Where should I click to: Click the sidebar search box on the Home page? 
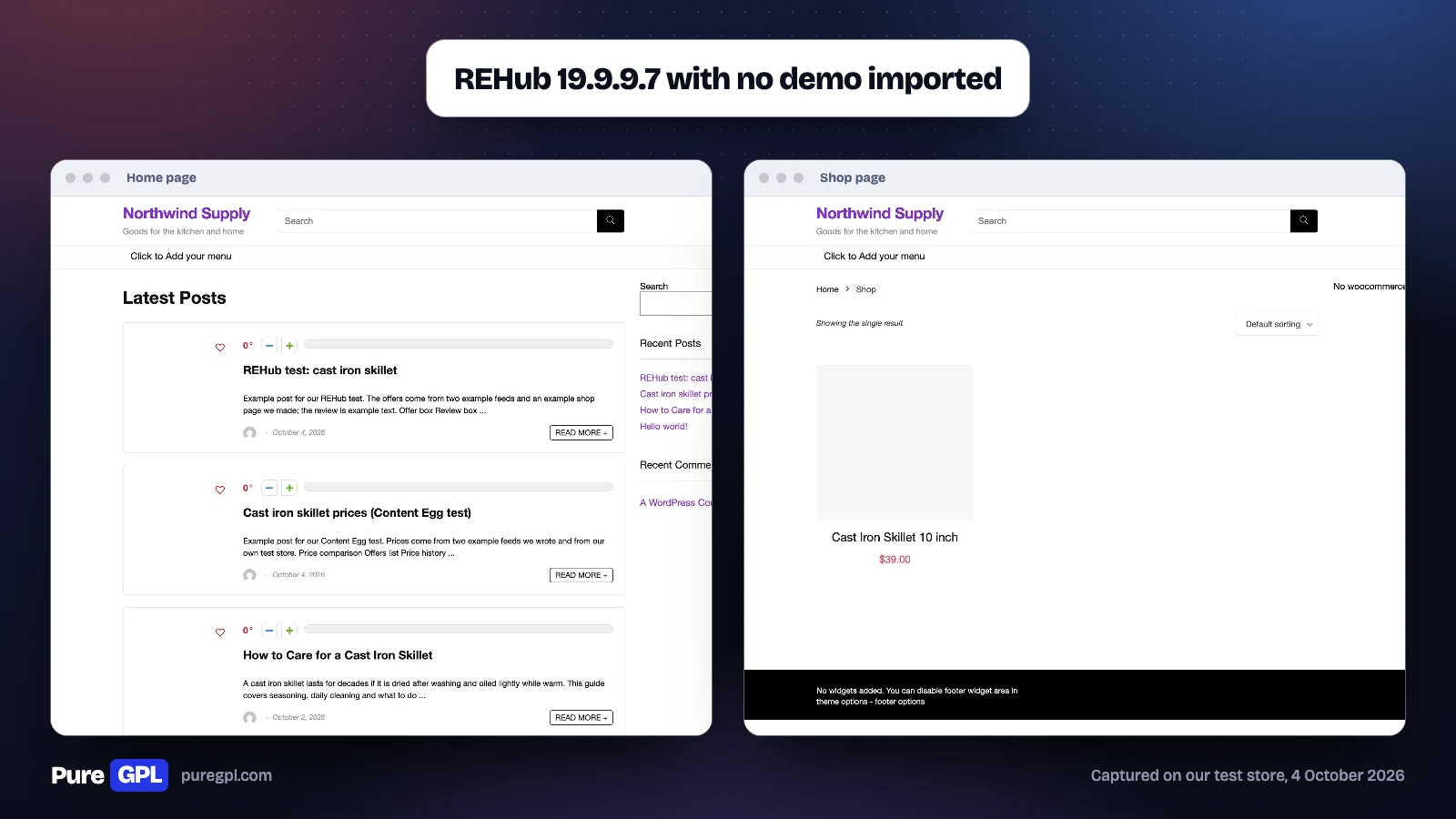pyautogui.click(x=676, y=304)
